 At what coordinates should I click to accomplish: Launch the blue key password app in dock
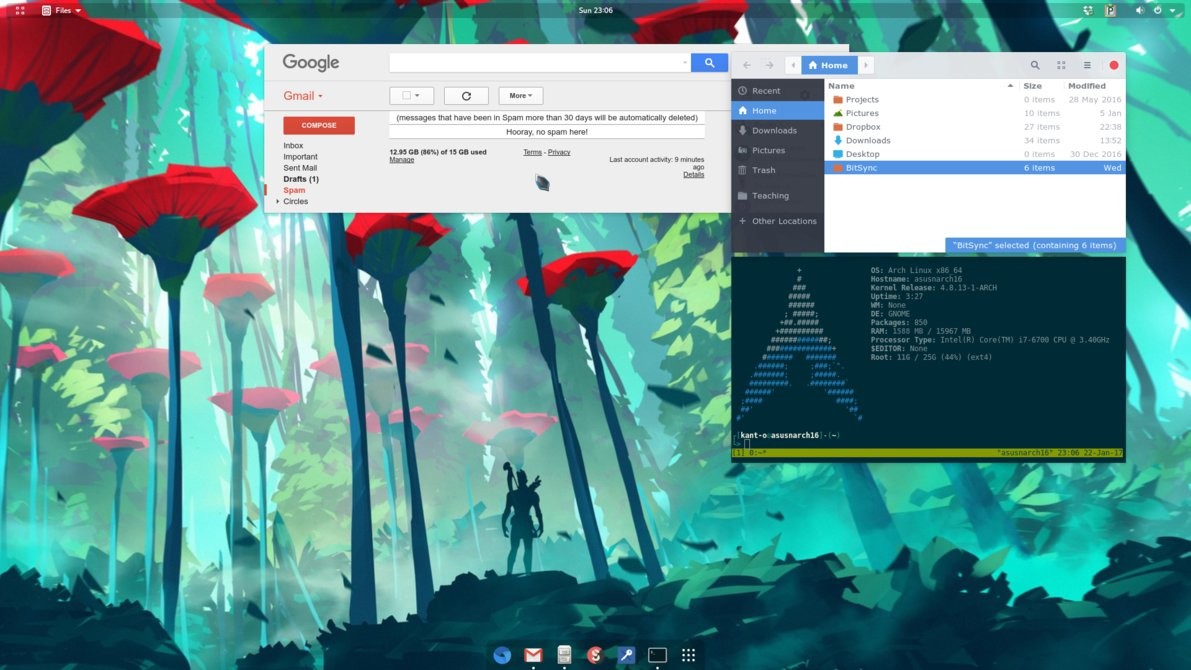626,655
